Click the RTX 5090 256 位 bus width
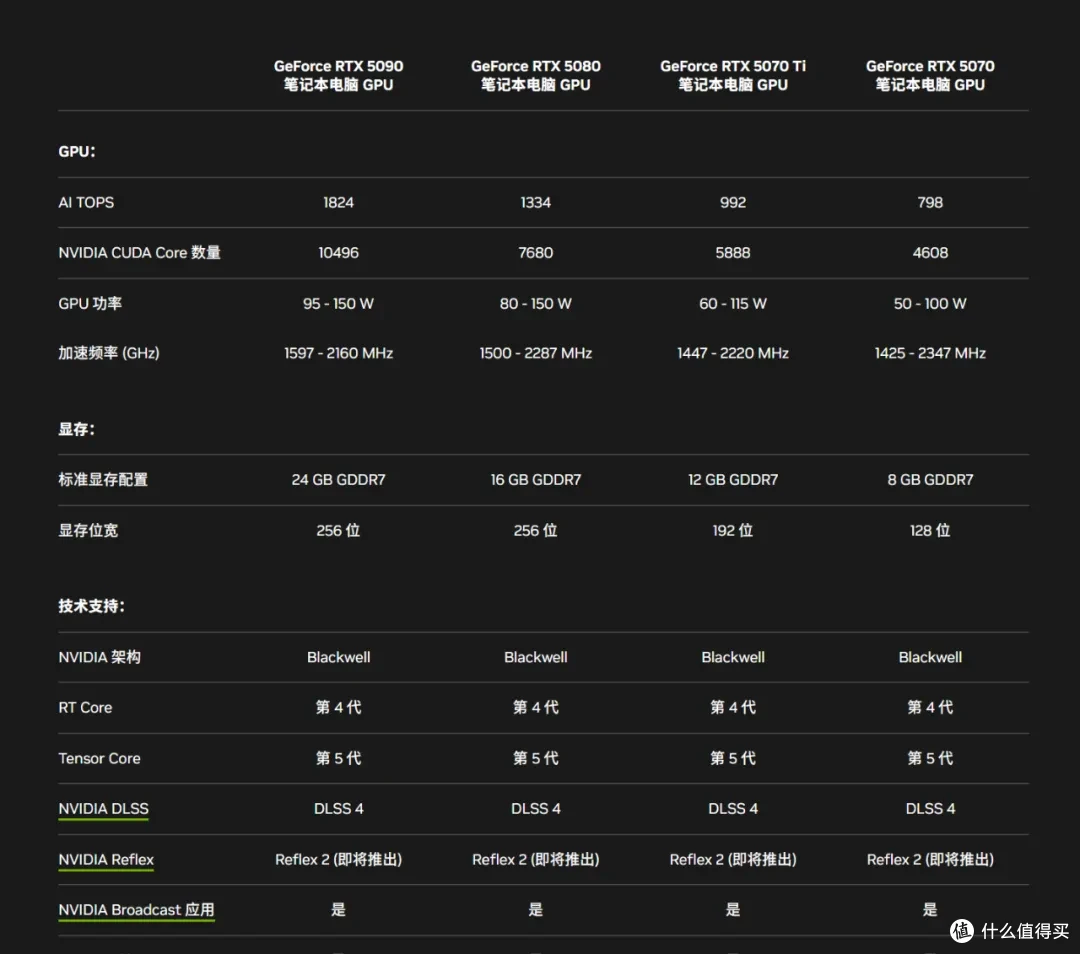The width and height of the screenshot is (1080, 954). [x=338, y=530]
